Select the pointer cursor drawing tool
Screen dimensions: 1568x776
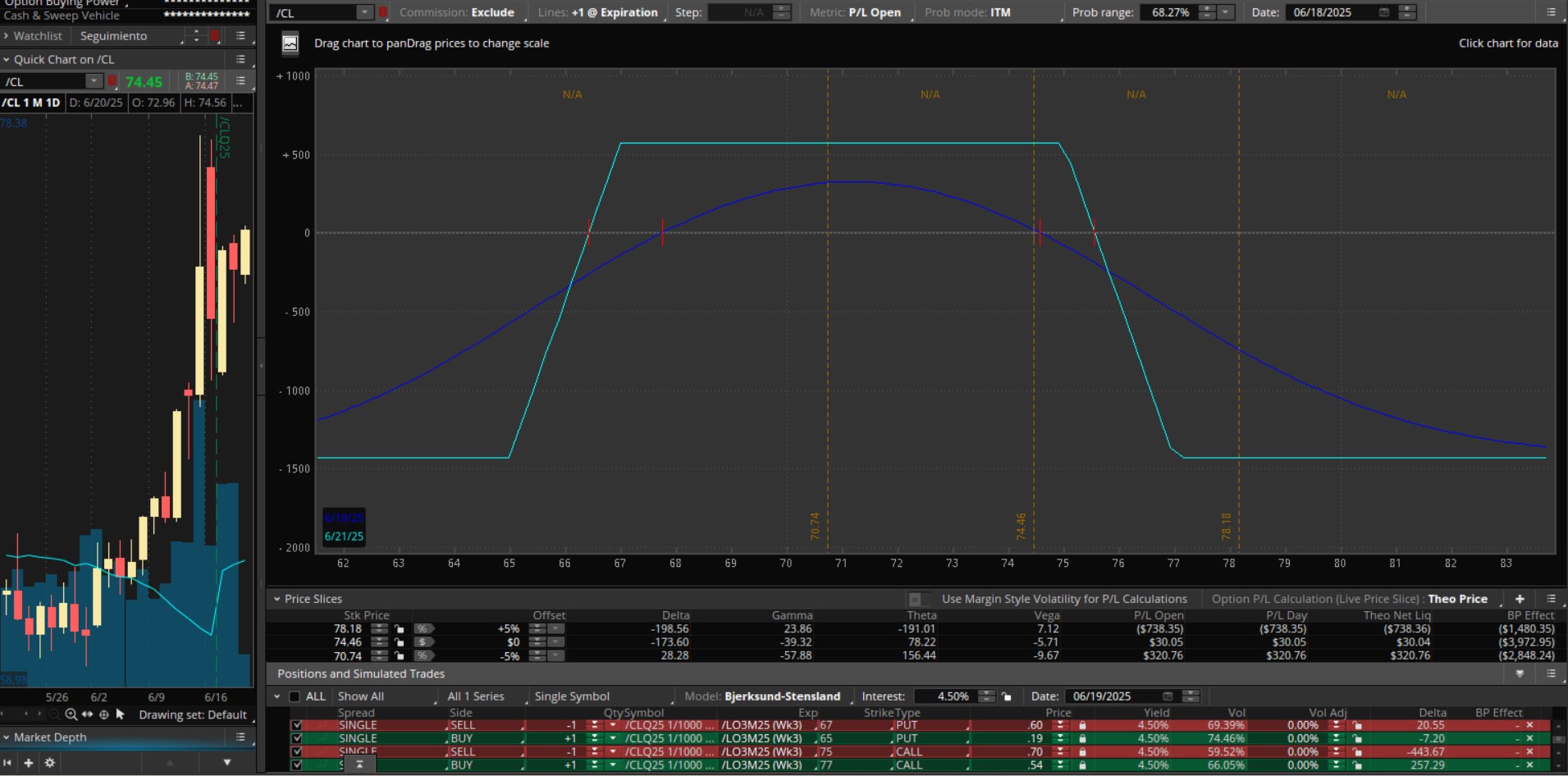[x=121, y=714]
